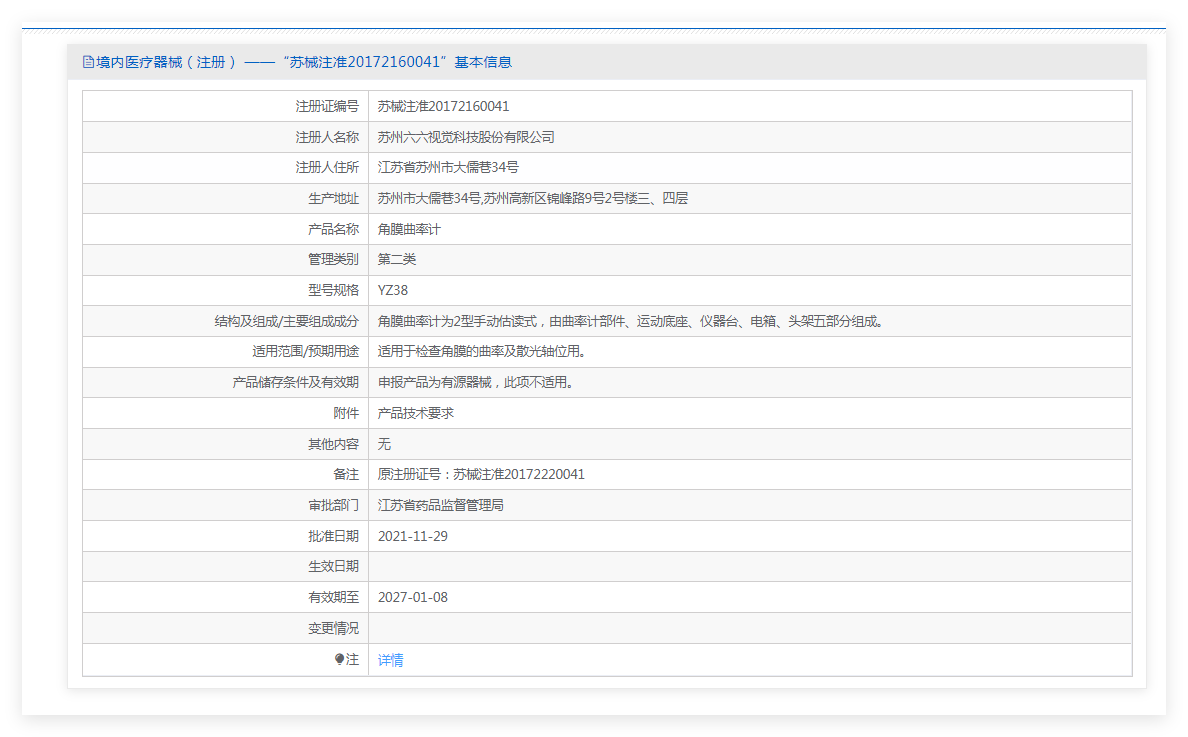The image size is (1188, 737).
Task: Click the 附件 label
Action: tap(346, 414)
